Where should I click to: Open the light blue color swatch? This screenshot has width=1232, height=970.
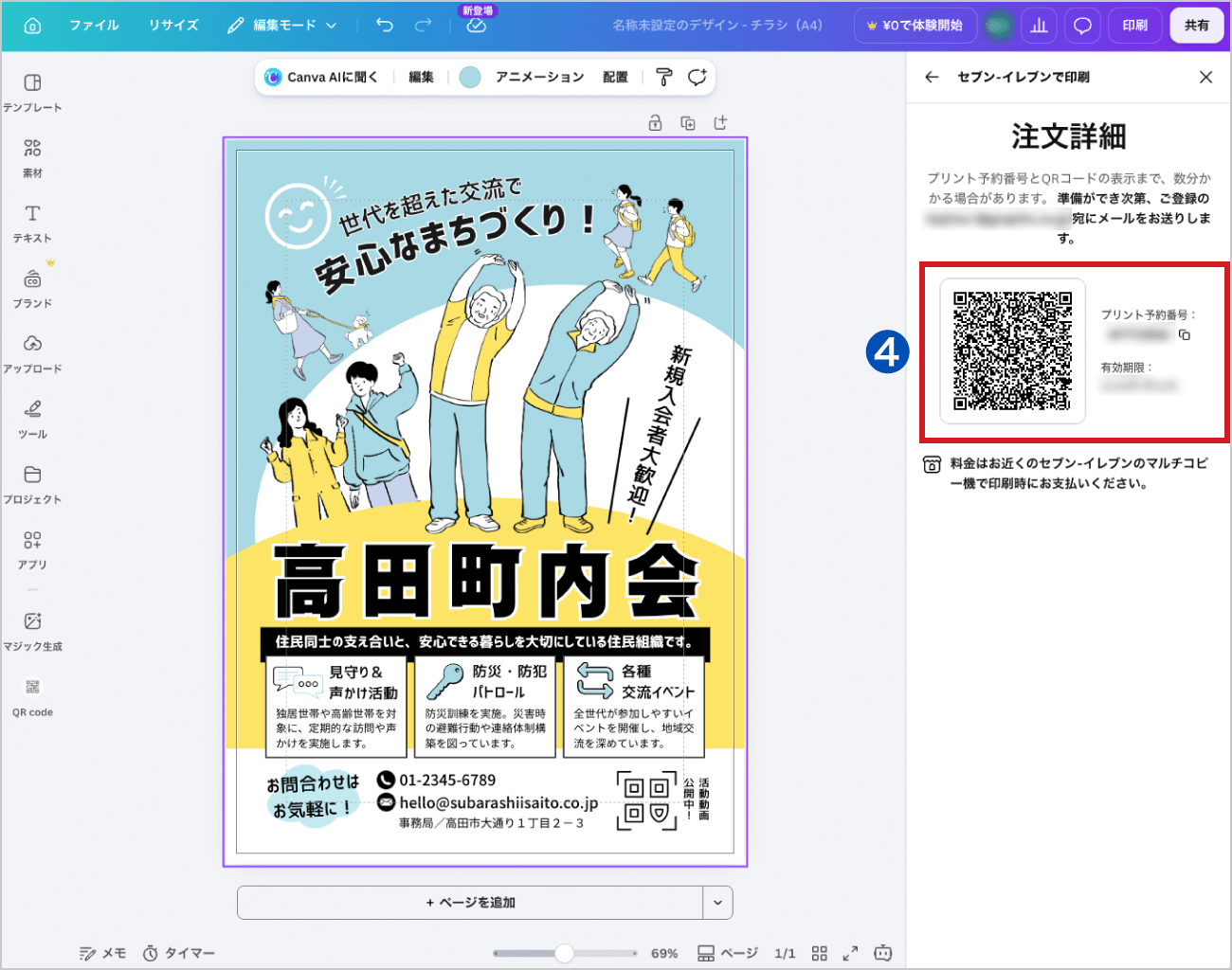click(469, 77)
